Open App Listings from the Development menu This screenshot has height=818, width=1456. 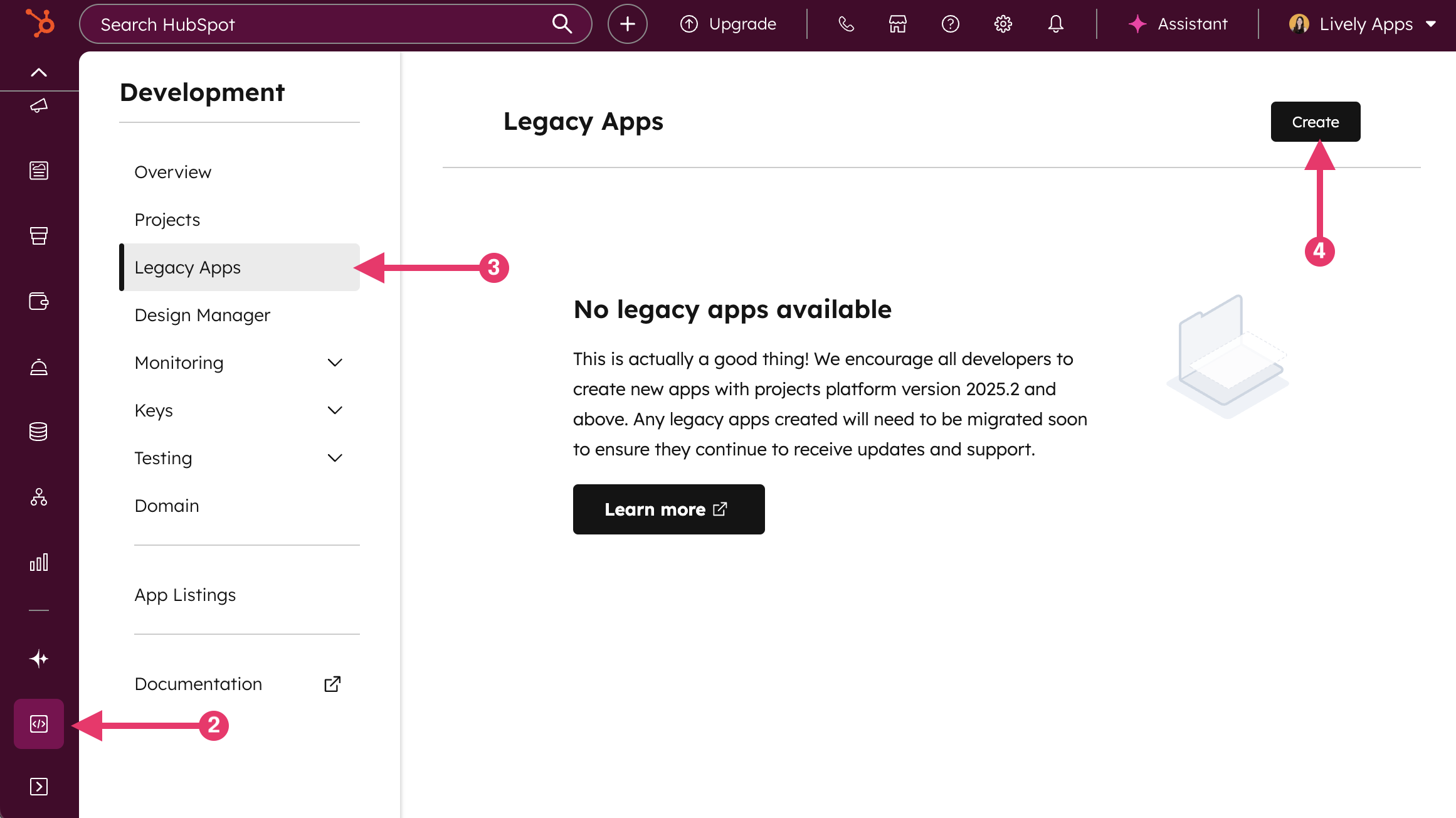click(185, 595)
